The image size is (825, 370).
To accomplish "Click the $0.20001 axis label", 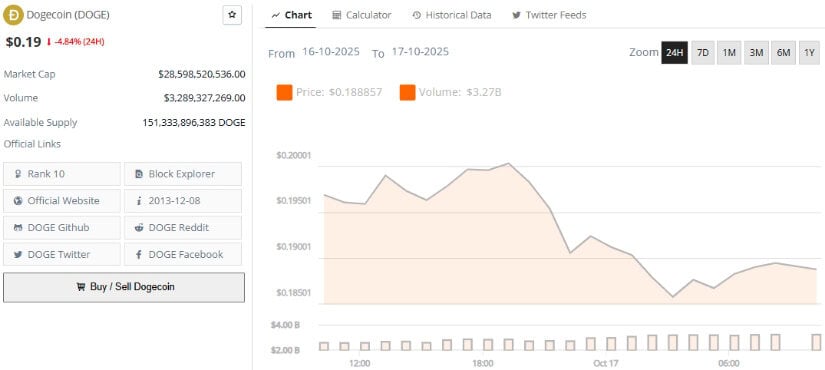I will click(x=294, y=155).
